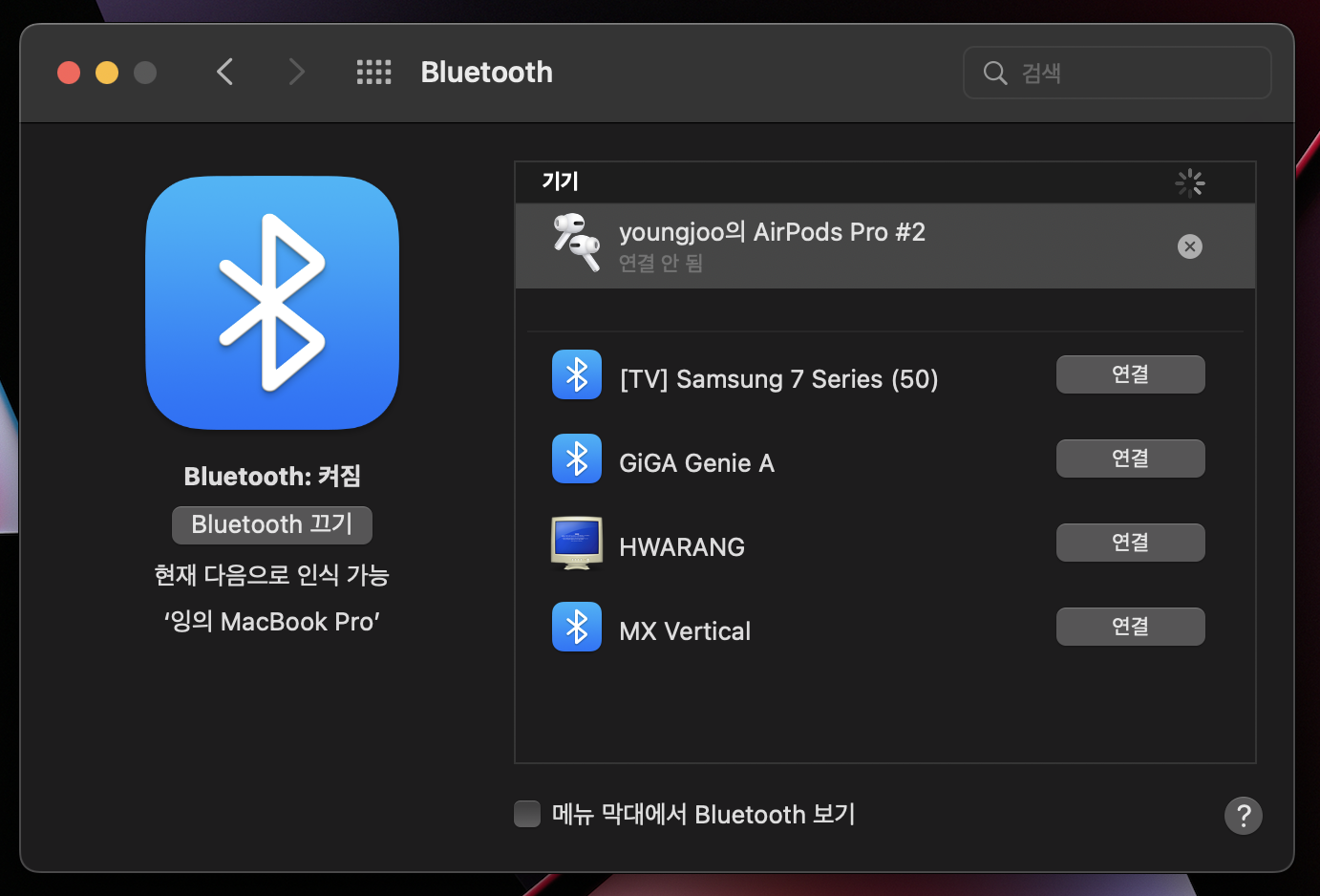Viewport: 1320px width, 896px height.
Task: Go back with the left chevron
Action: click(x=225, y=72)
